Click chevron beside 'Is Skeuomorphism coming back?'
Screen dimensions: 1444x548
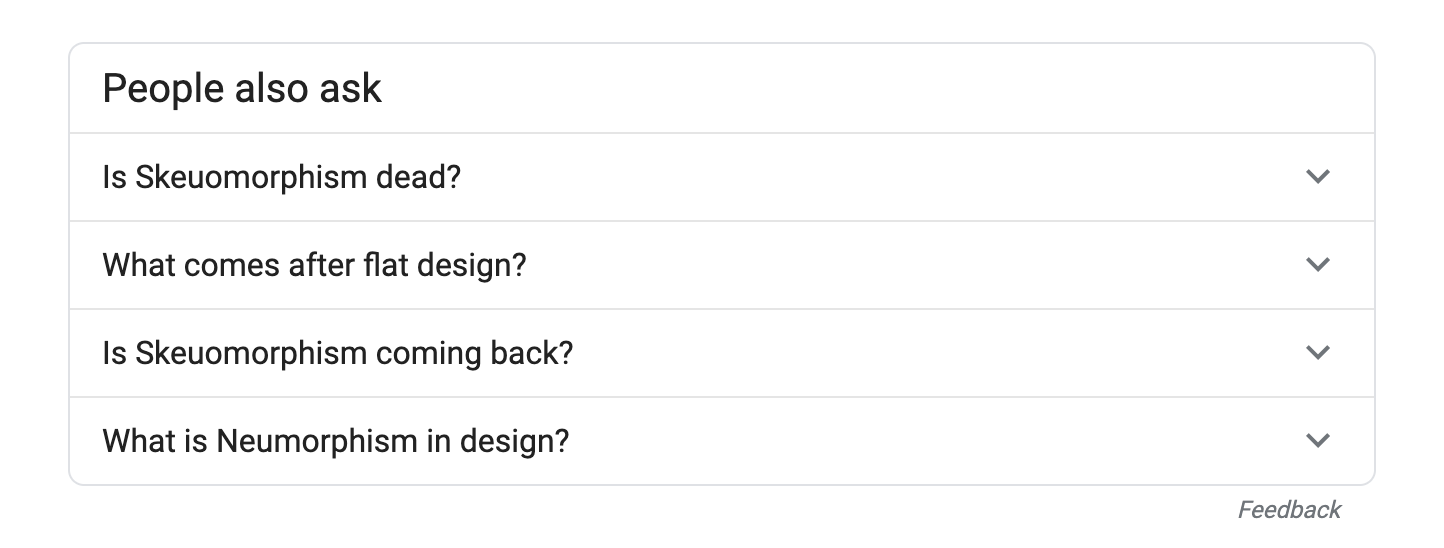1318,353
